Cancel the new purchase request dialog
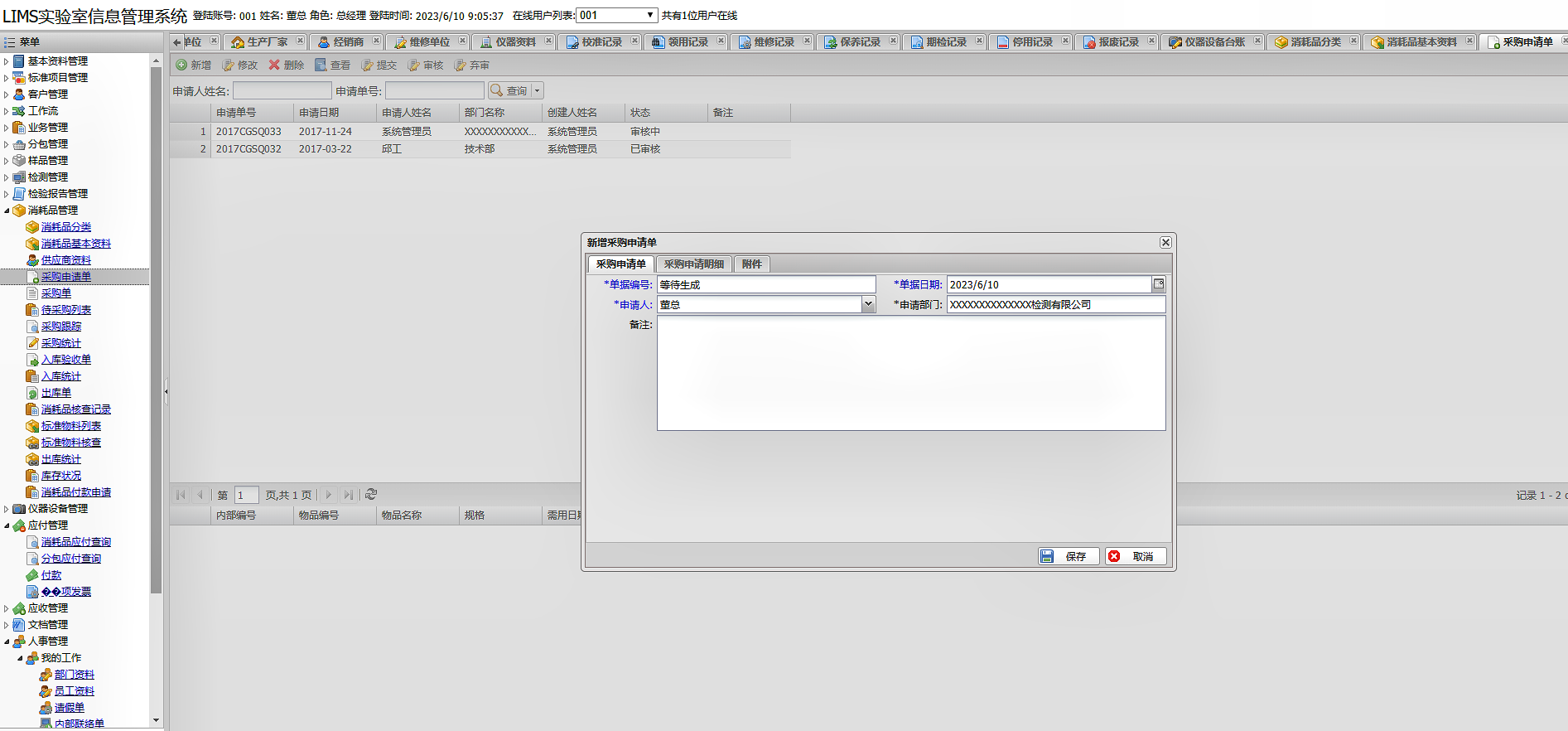Viewport: 1568px width, 731px height. click(1136, 556)
